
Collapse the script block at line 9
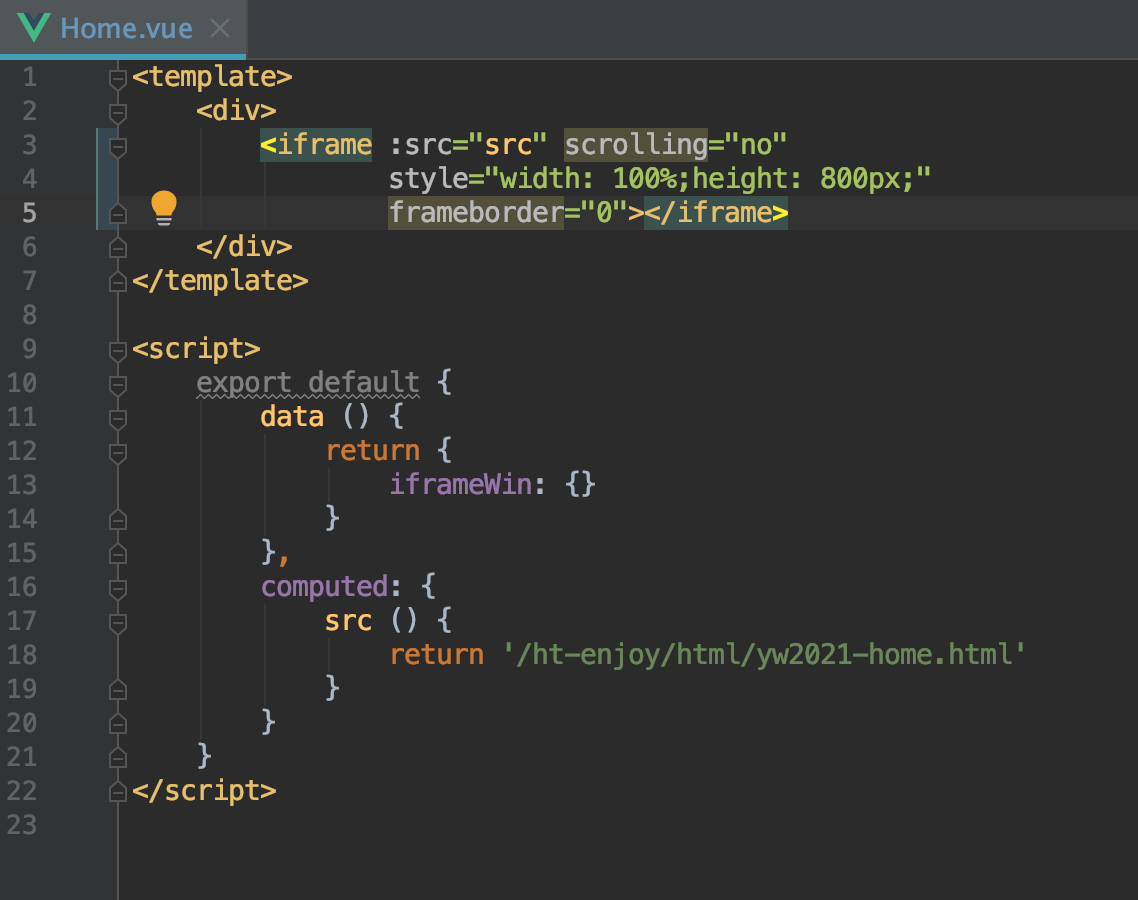pos(118,349)
